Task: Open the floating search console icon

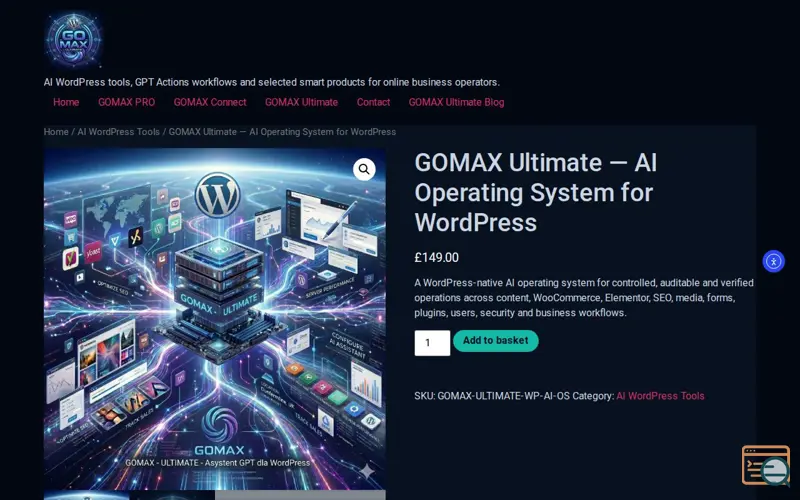Action: coord(766,465)
